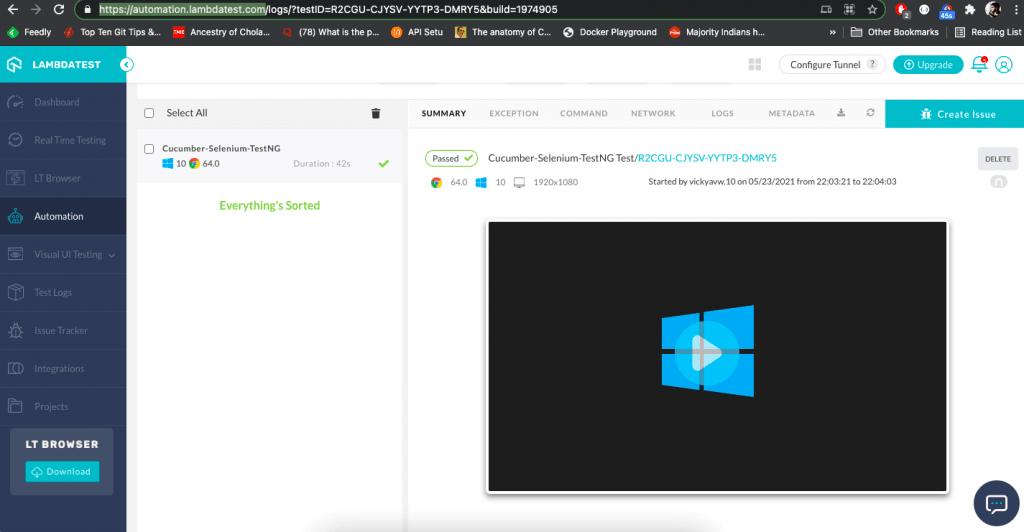Open the Automation sidebar item
The image size is (1024, 532).
(x=59, y=216)
